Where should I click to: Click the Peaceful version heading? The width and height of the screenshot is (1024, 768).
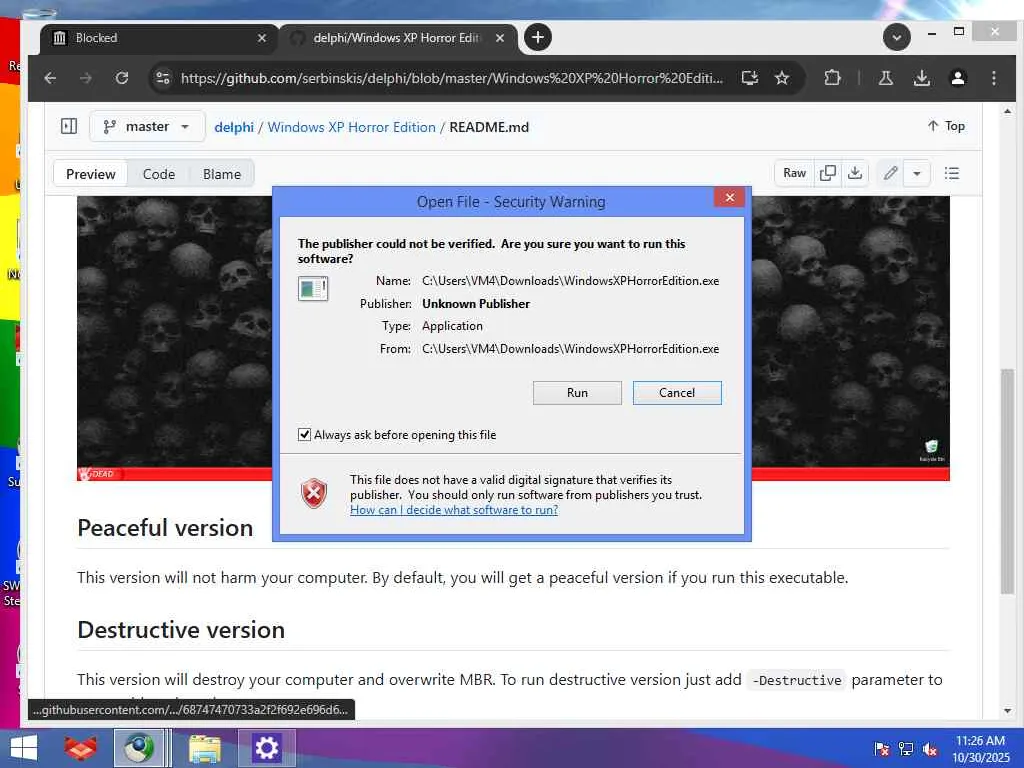pyautogui.click(x=165, y=528)
